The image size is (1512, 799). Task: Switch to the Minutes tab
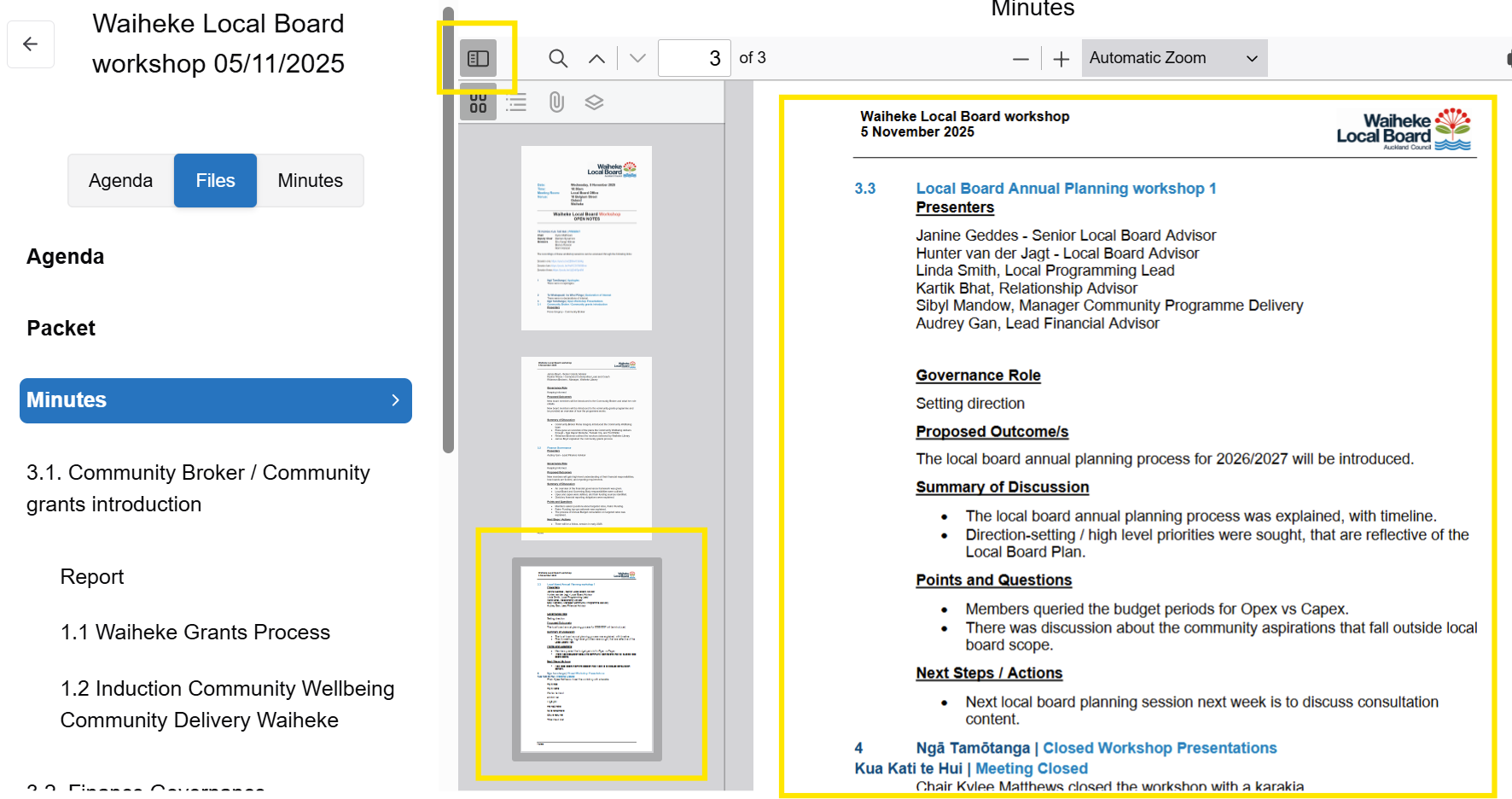click(x=310, y=180)
